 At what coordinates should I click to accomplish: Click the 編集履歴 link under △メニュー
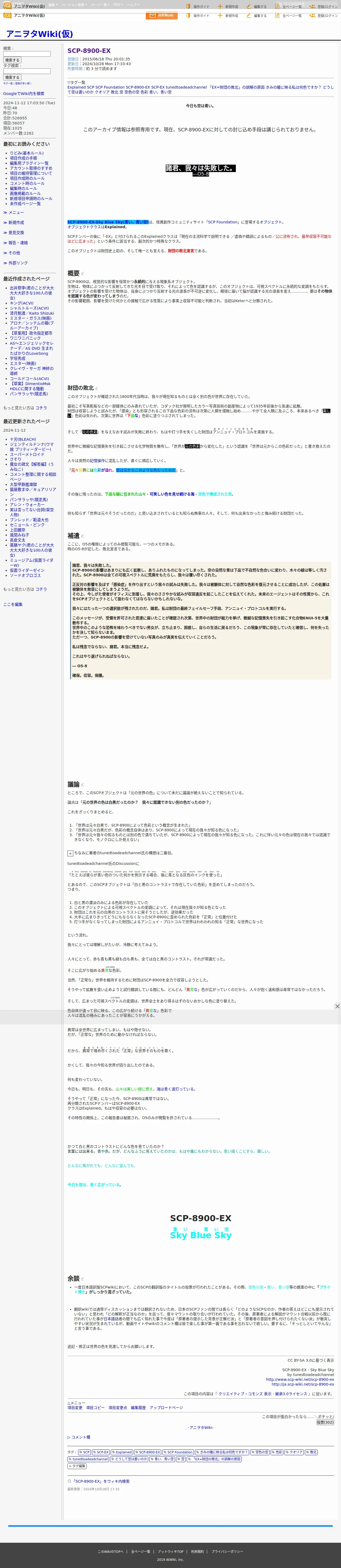138,1407
